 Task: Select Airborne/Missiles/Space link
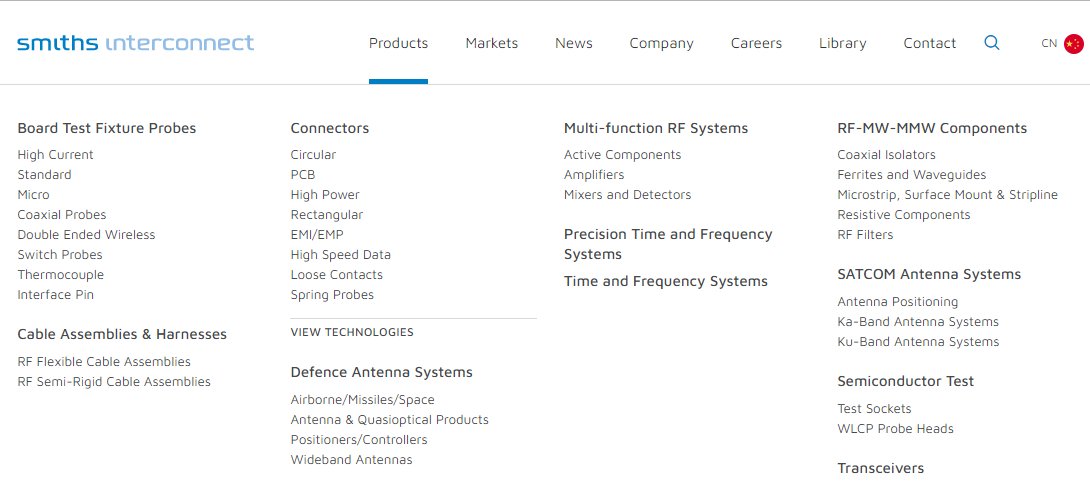[x=362, y=400]
